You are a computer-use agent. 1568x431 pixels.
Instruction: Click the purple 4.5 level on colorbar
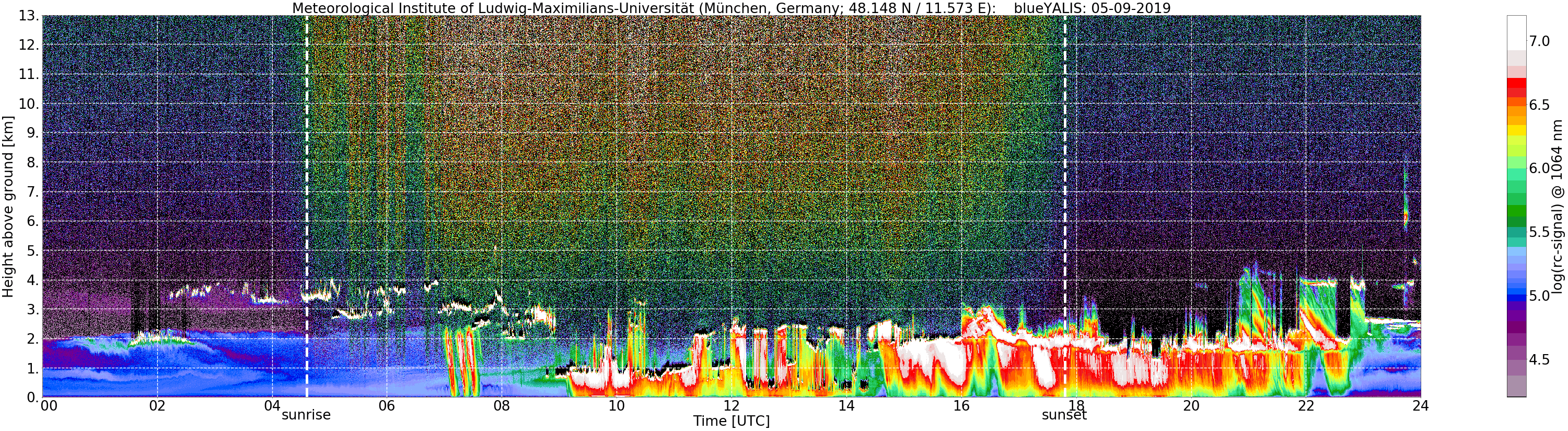pos(1516,360)
